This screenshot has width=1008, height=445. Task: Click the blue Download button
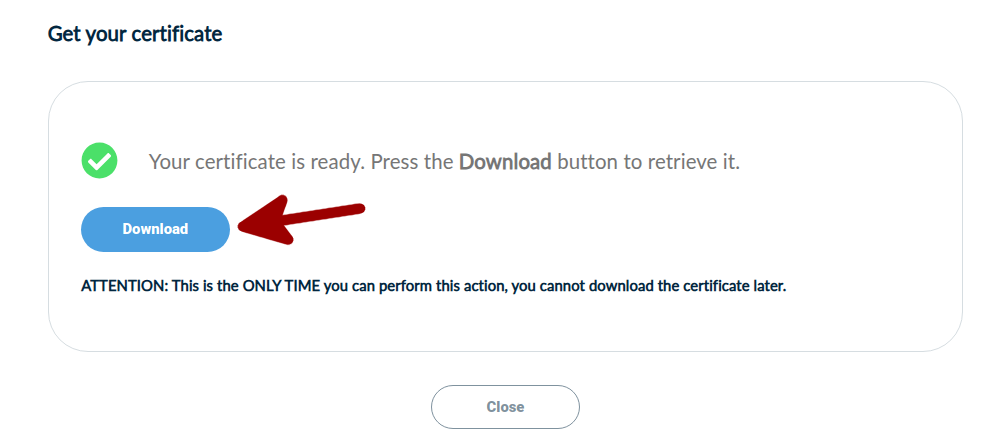pyautogui.click(x=155, y=229)
